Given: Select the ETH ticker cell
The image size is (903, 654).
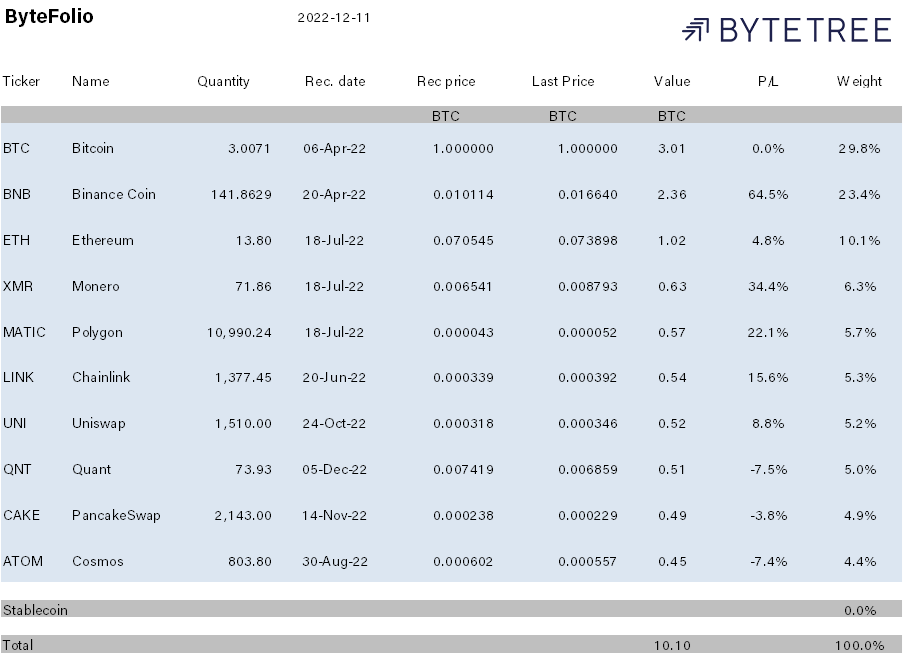Looking at the screenshot, I should [x=16, y=240].
